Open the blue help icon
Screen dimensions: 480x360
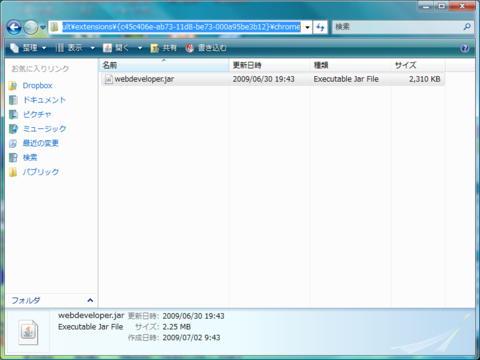tap(465, 48)
